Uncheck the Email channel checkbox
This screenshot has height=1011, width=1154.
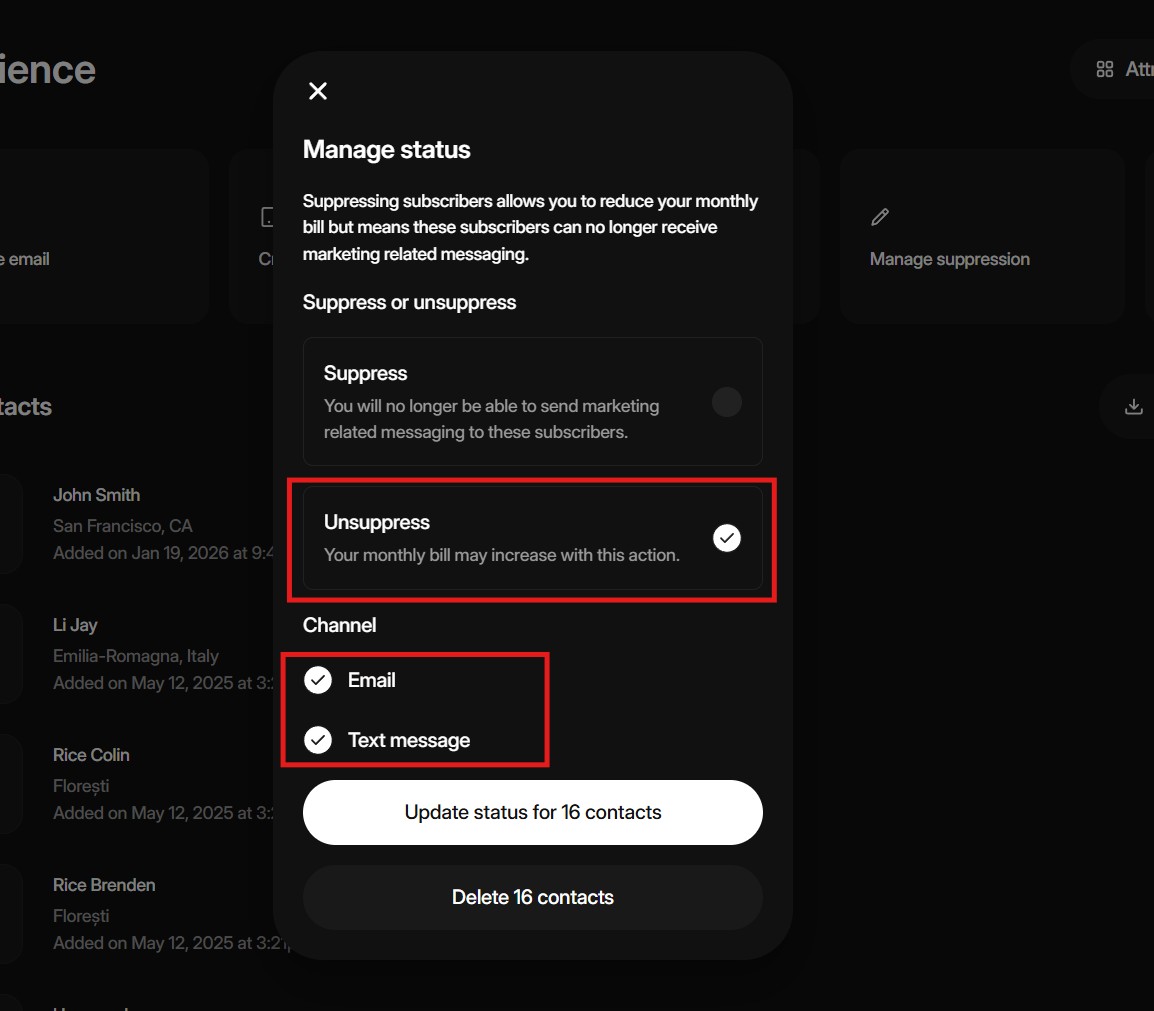tap(318, 680)
